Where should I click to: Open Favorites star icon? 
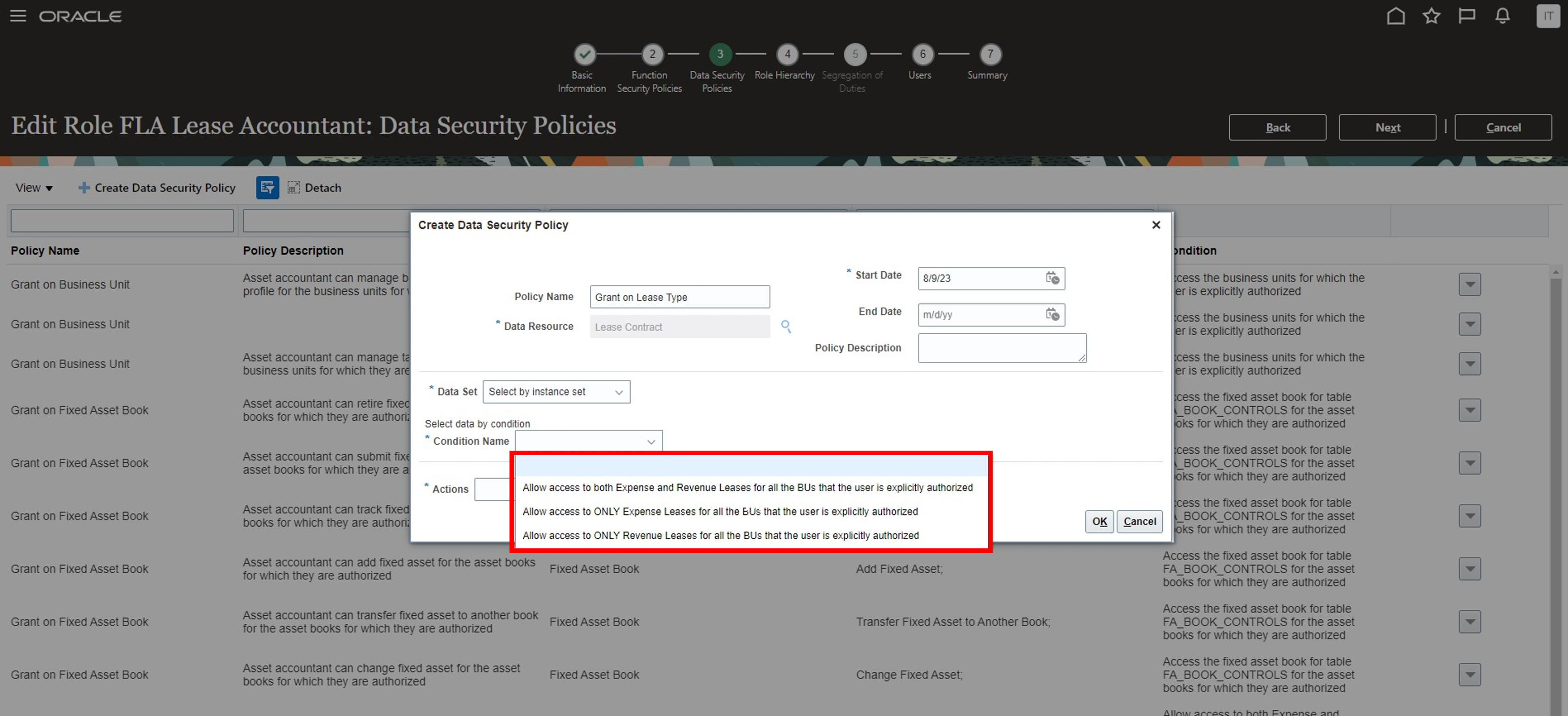[1431, 16]
